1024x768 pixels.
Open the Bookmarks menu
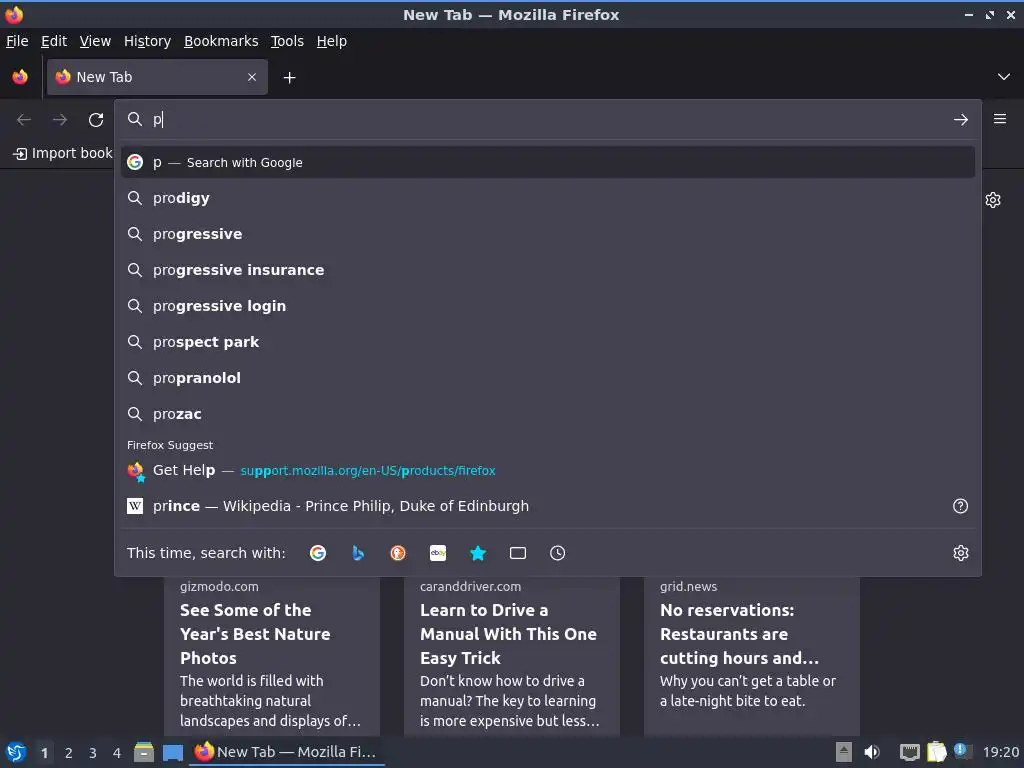(221, 41)
